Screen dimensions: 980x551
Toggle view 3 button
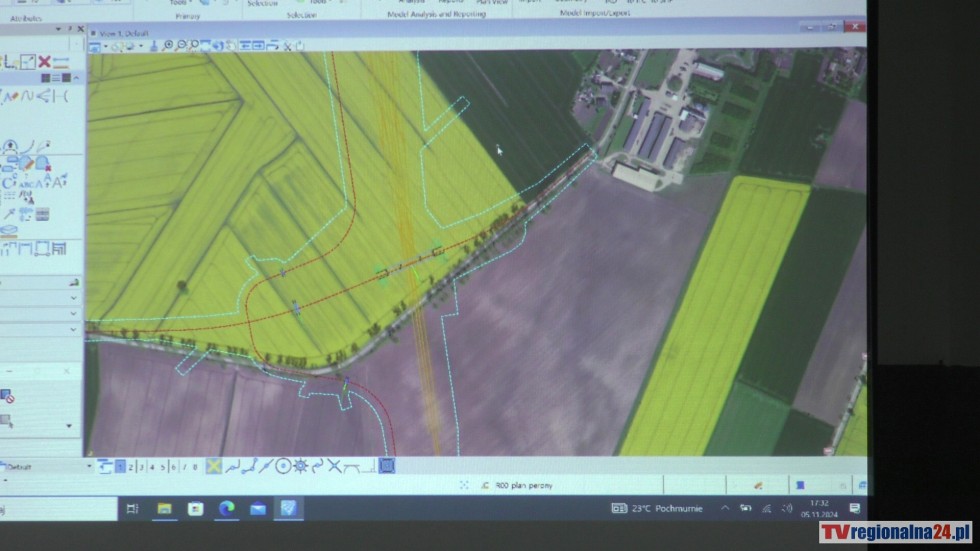coord(142,467)
